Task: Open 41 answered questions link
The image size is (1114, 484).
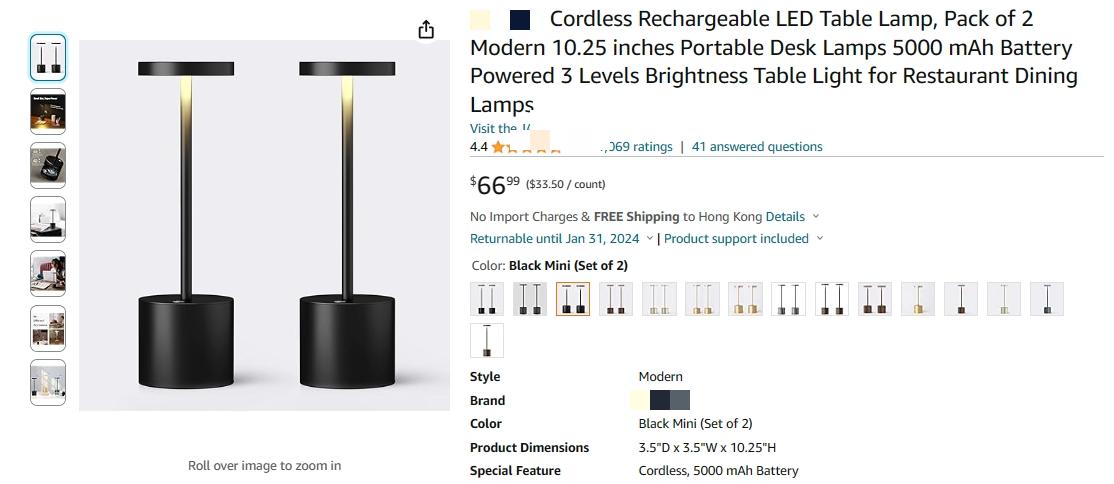Action: 757,147
